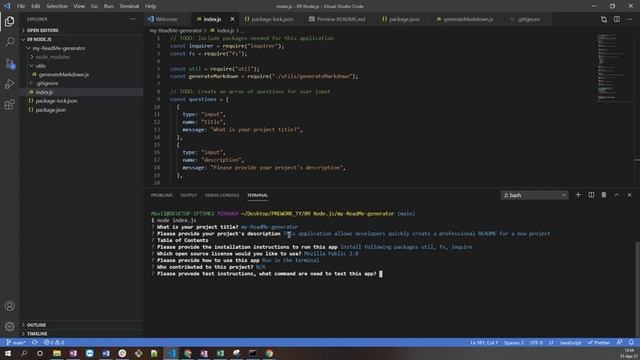Open notifications bell in status bar
The width and height of the screenshot is (640, 360).
click(631, 342)
